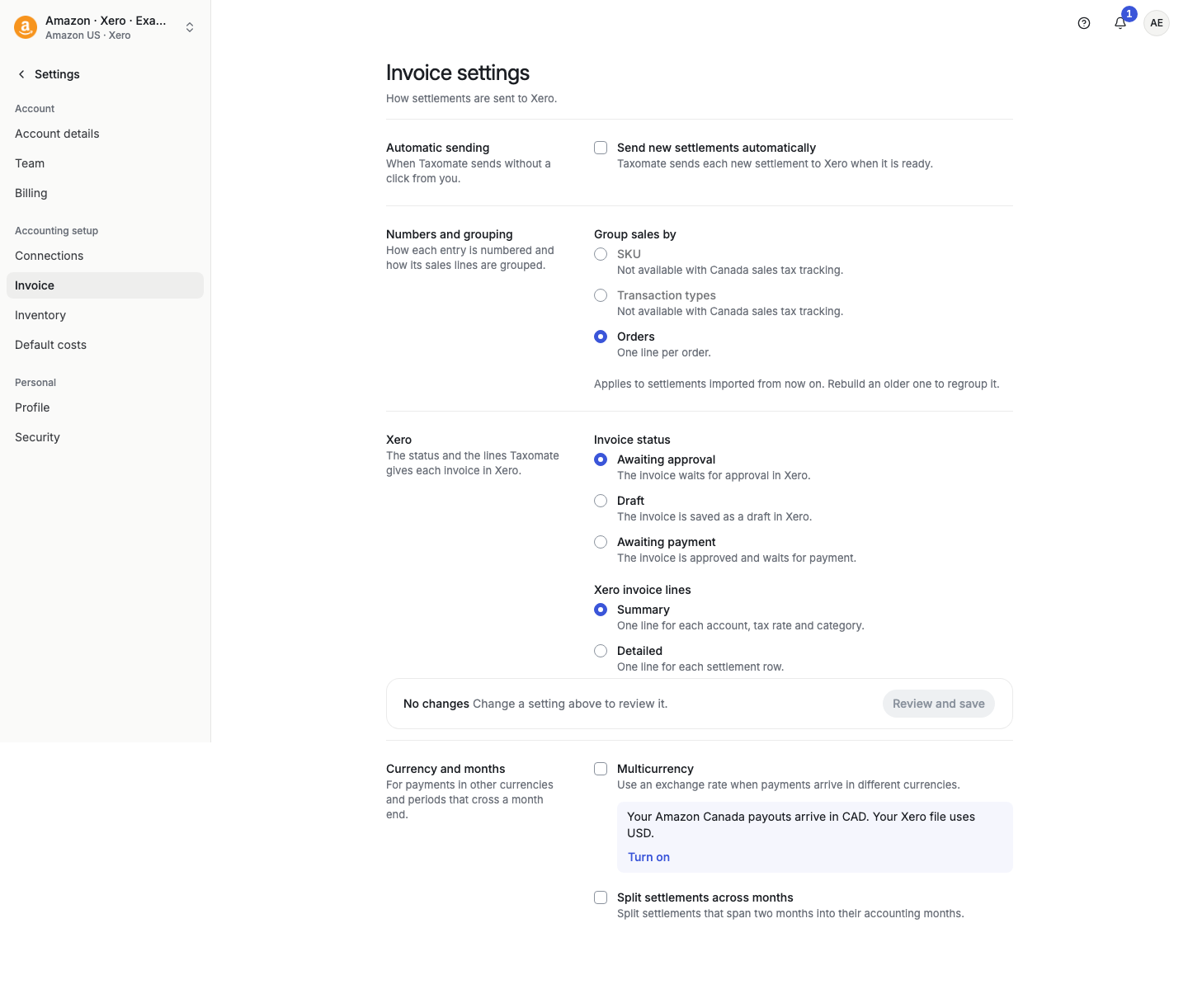
Task: Enable the Multicurrency checkbox
Action: point(601,769)
